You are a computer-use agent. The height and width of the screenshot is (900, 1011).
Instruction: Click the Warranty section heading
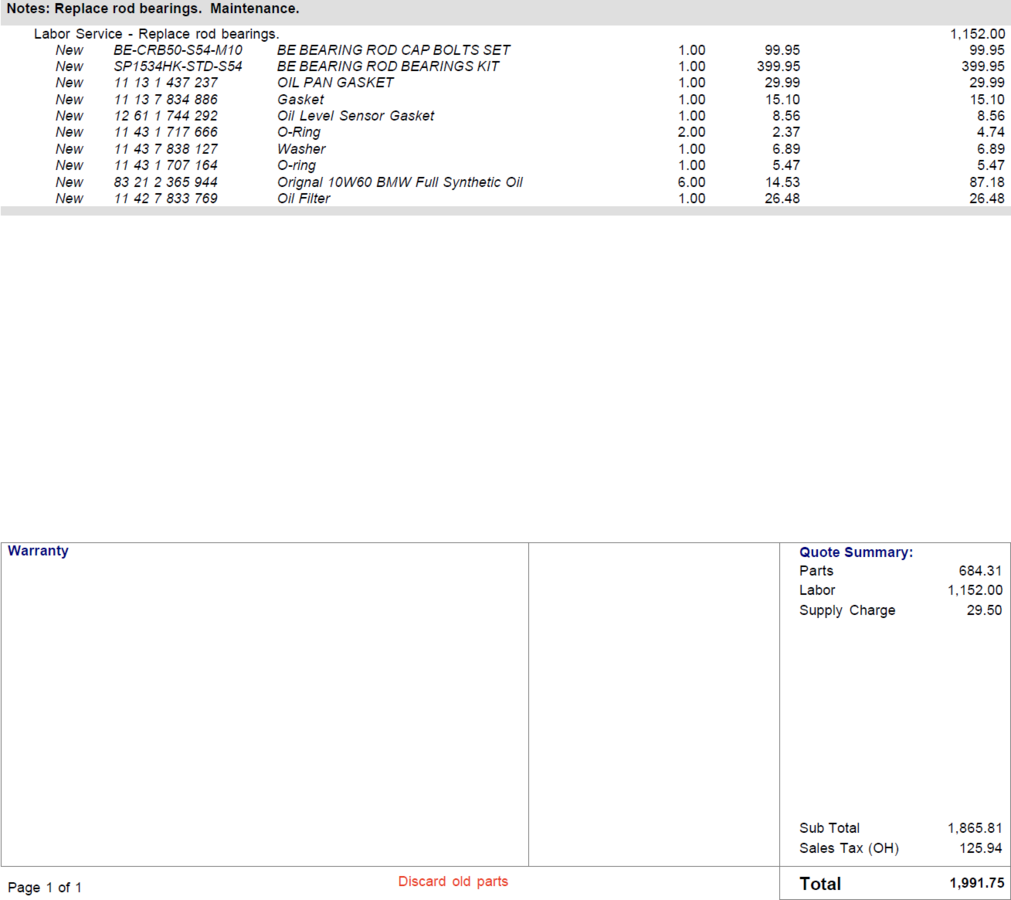[38, 551]
